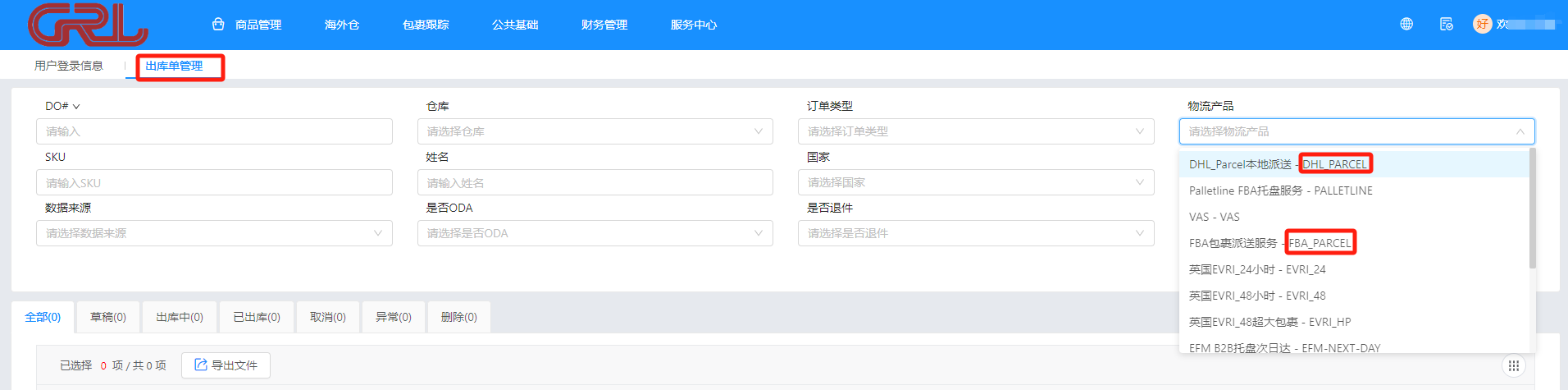Image resolution: width=1568 pixels, height=390 pixels.
Task: Click the user avatar icon
Action: click(1482, 24)
